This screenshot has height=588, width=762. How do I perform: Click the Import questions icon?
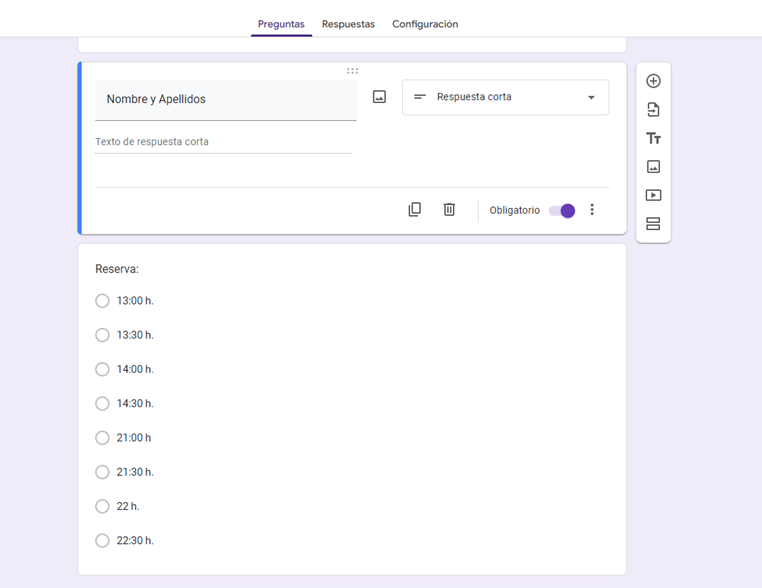pos(653,110)
